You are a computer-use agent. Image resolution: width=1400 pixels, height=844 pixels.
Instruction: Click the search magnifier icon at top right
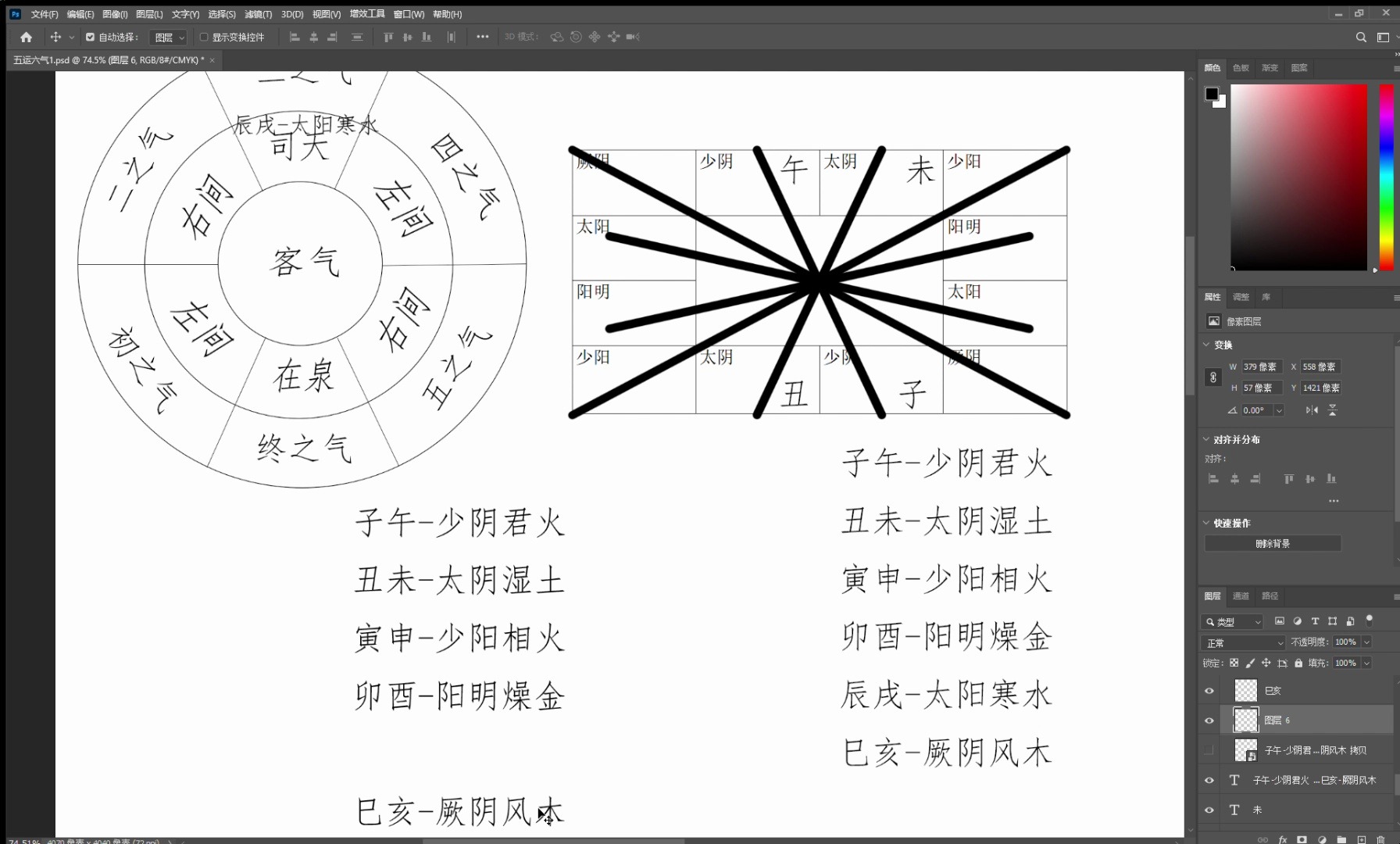pyautogui.click(x=1361, y=37)
